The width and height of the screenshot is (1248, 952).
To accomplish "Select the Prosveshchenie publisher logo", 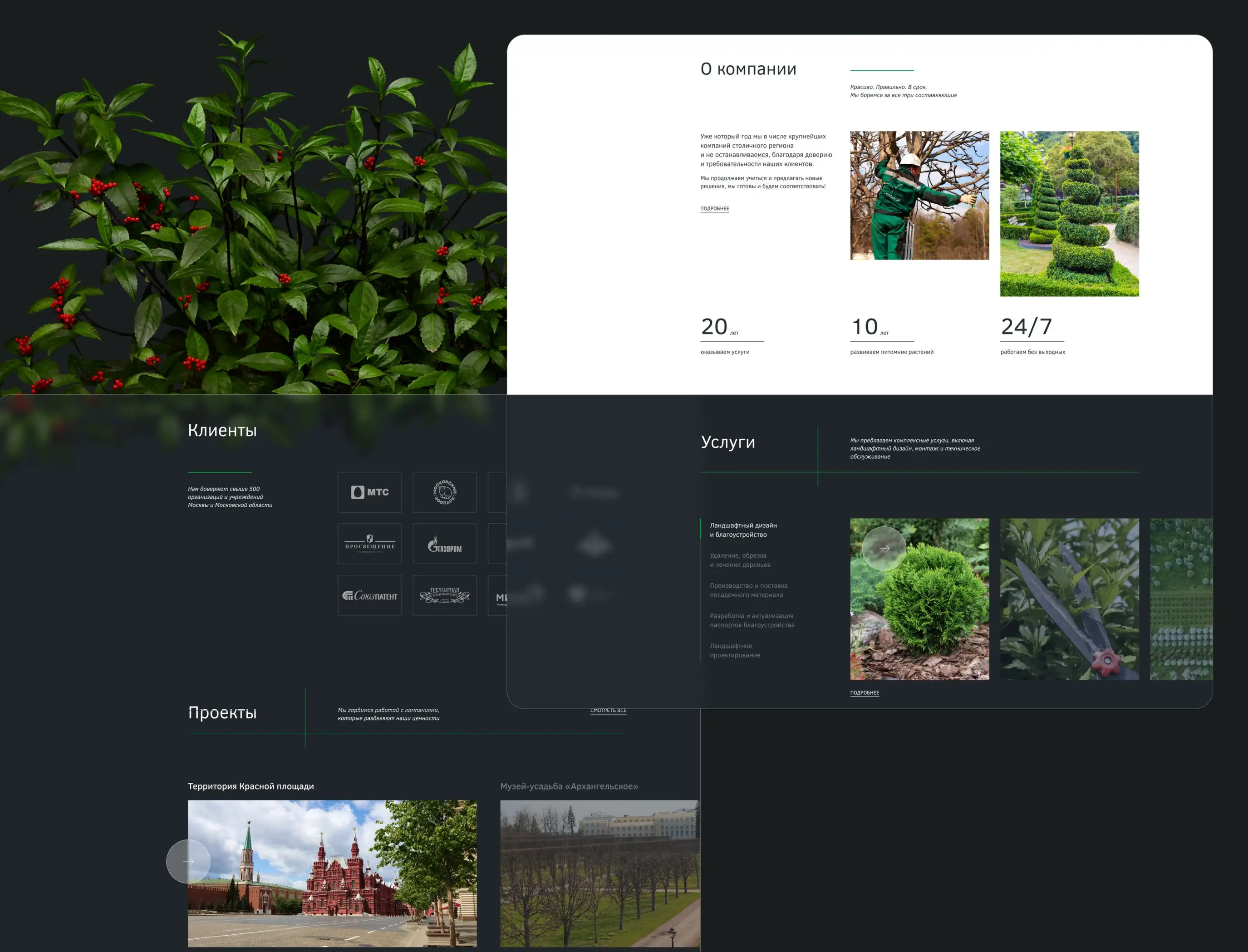I will pos(369,544).
